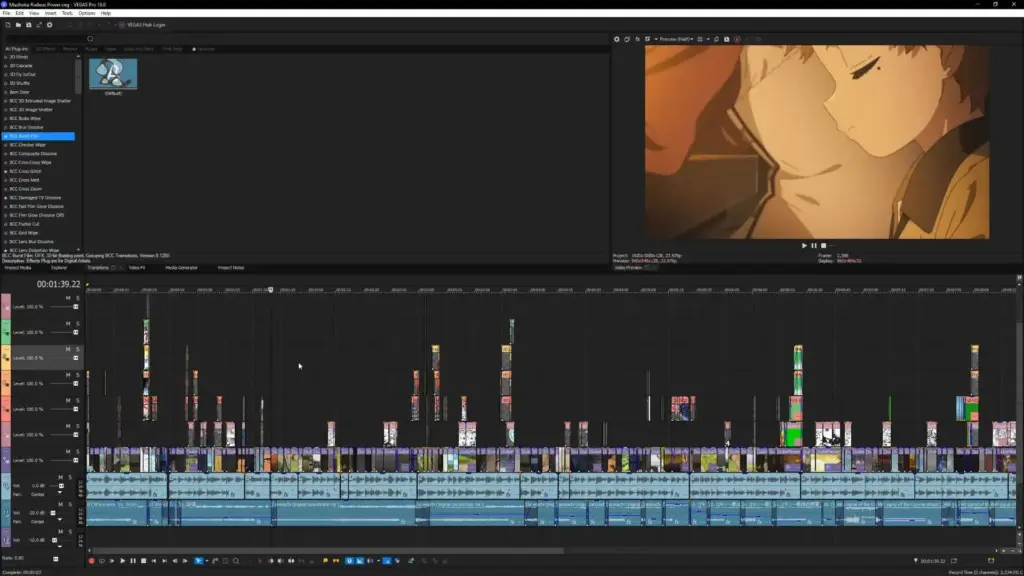The height and width of the screenshot is (576, 1024).
Task: Select the Envelope Edit tool
Action: [x=215, y=561]
